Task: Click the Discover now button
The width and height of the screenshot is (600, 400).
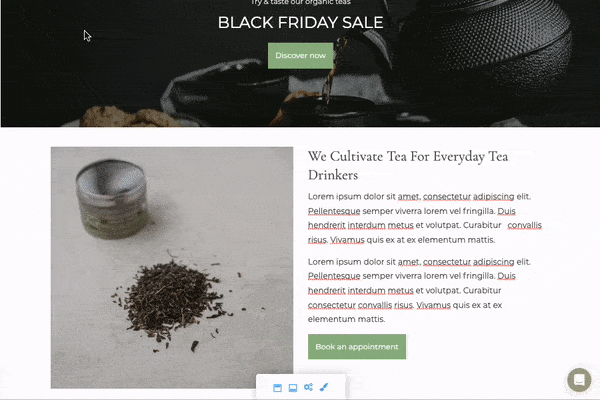Action: 300,56
